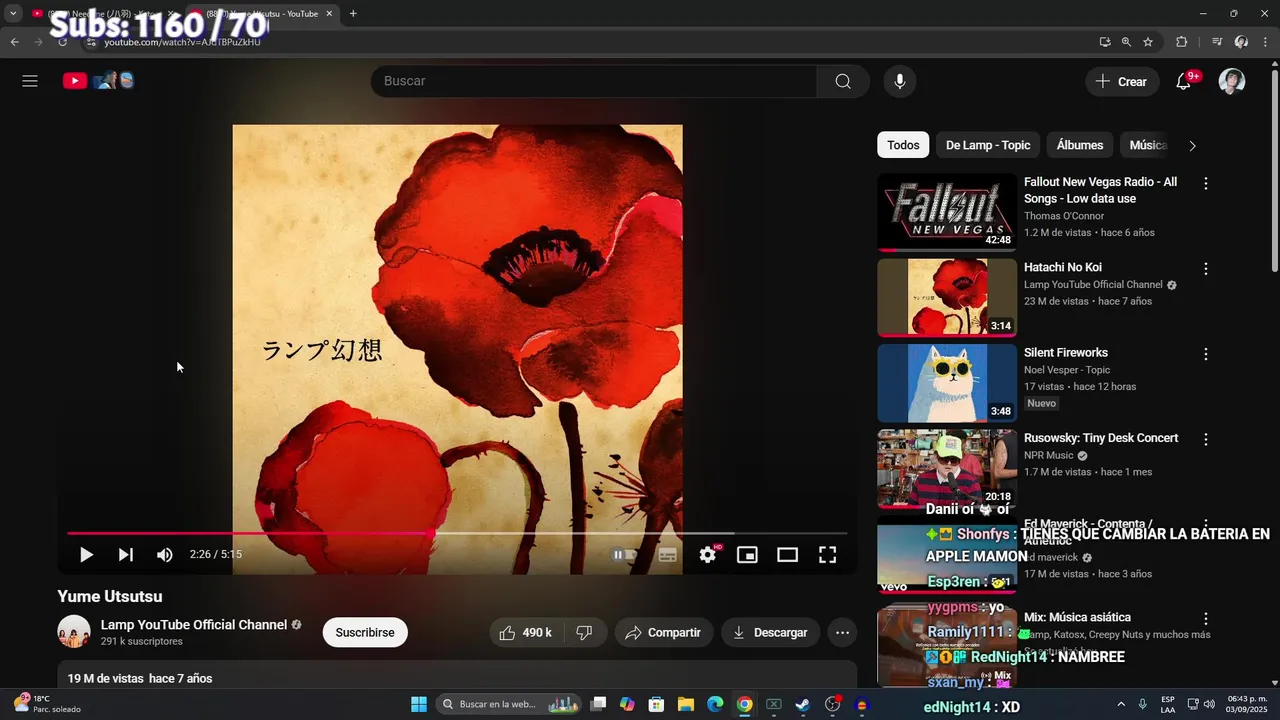
Task: Subscribe to Lamp YouTube Official Channel
Action: [x=365, y=632]
